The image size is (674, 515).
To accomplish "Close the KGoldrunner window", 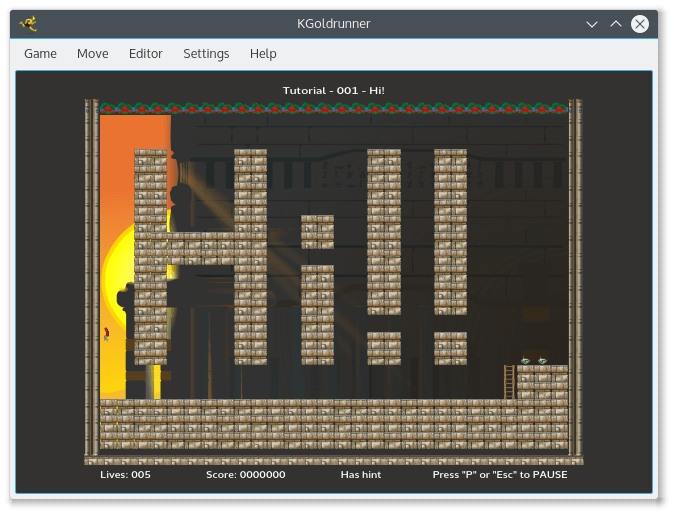I will [640, 24].
